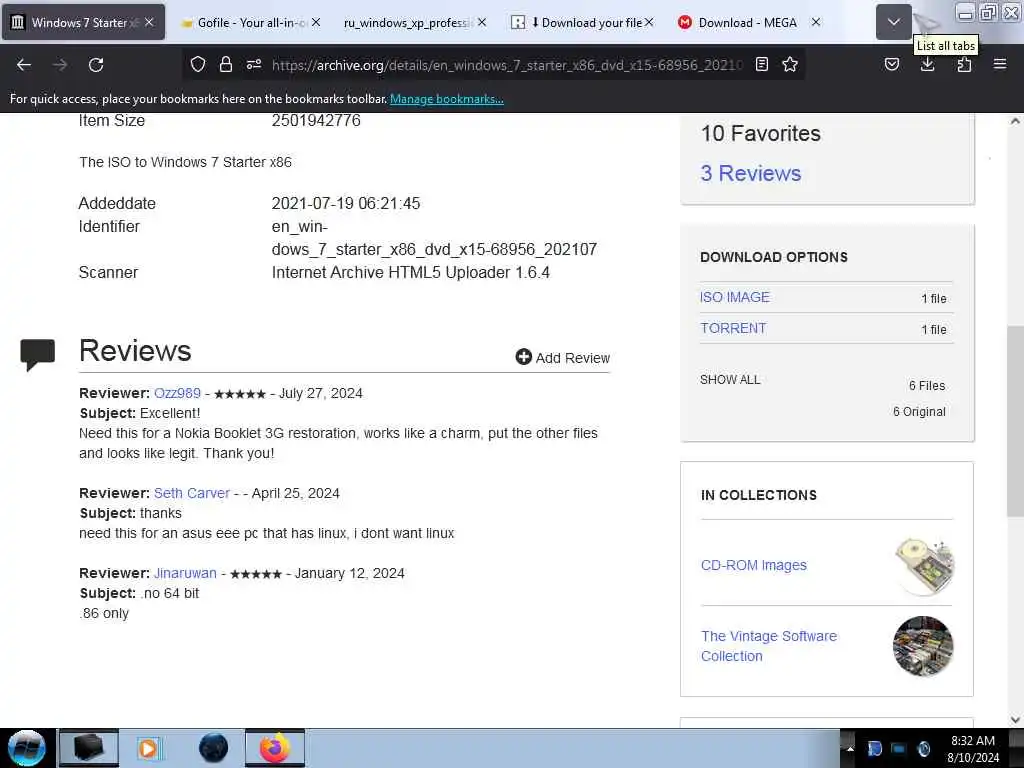Viewport: 1024px width, 768px height.
Task: Save page to Pocket
Action: point(892,64)
